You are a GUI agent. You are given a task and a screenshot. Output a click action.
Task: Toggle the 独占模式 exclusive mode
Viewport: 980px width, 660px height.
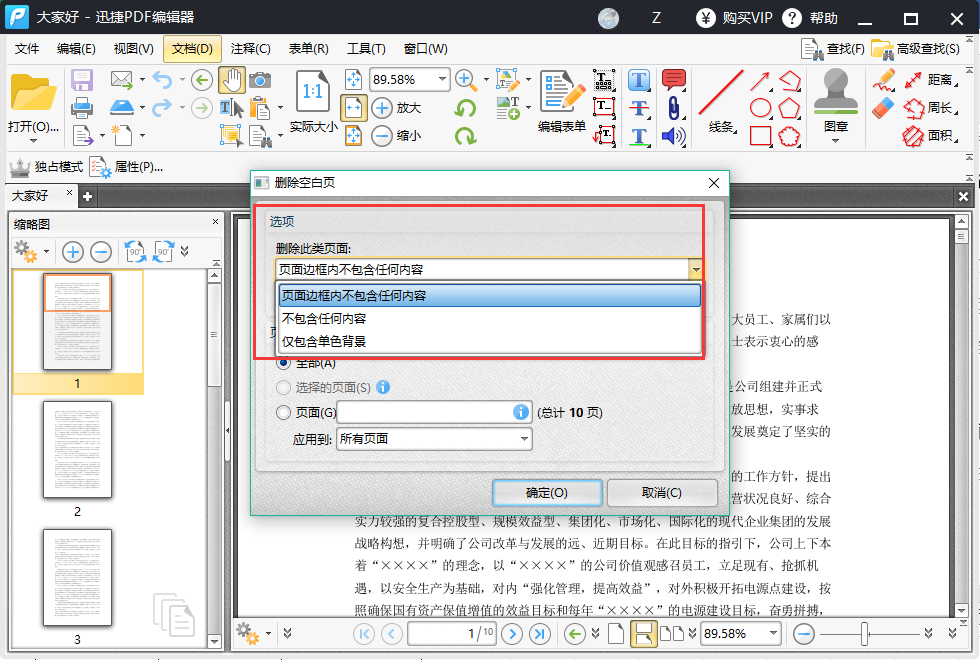46,167
